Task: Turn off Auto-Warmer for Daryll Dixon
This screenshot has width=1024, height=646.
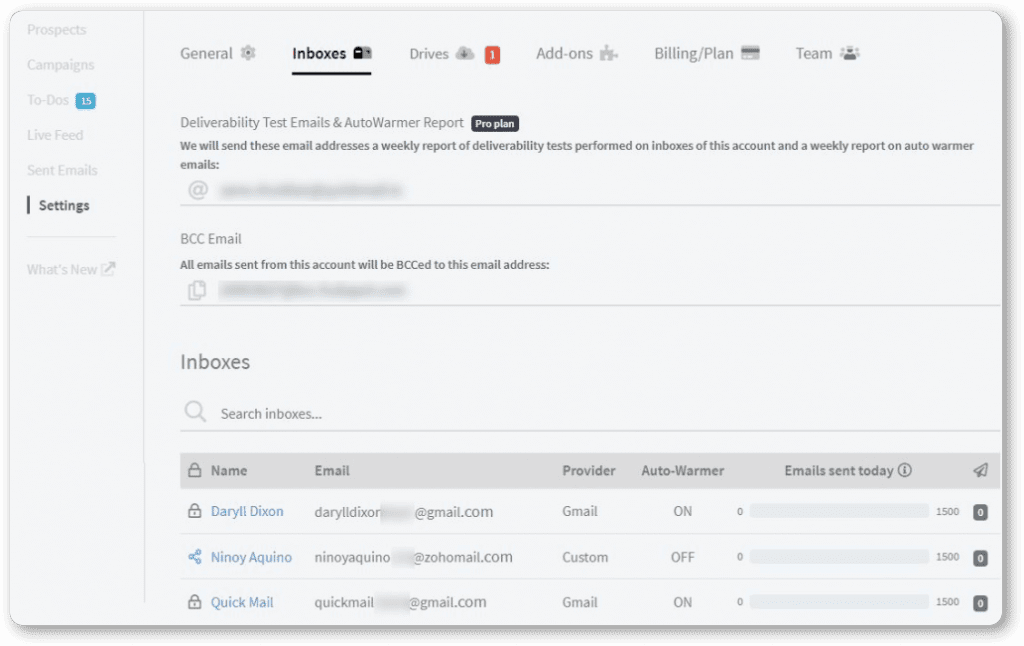Action: 683,511
